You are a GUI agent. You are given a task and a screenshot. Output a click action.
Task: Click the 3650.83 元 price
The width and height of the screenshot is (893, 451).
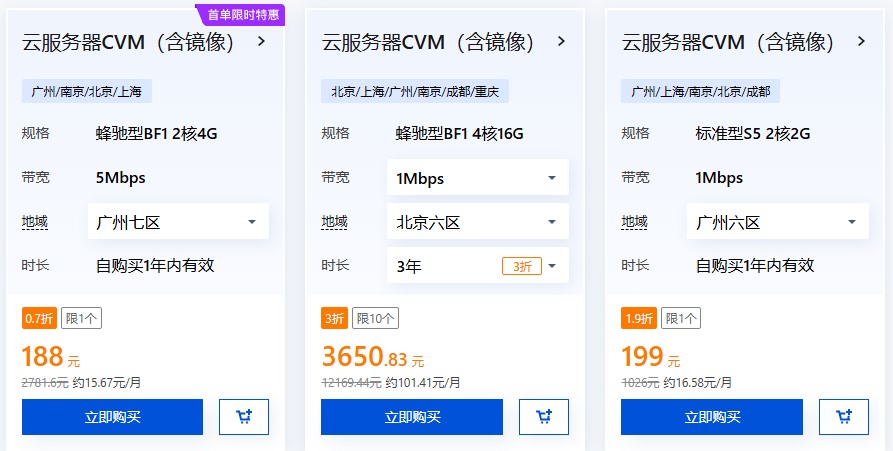point(372,357)
